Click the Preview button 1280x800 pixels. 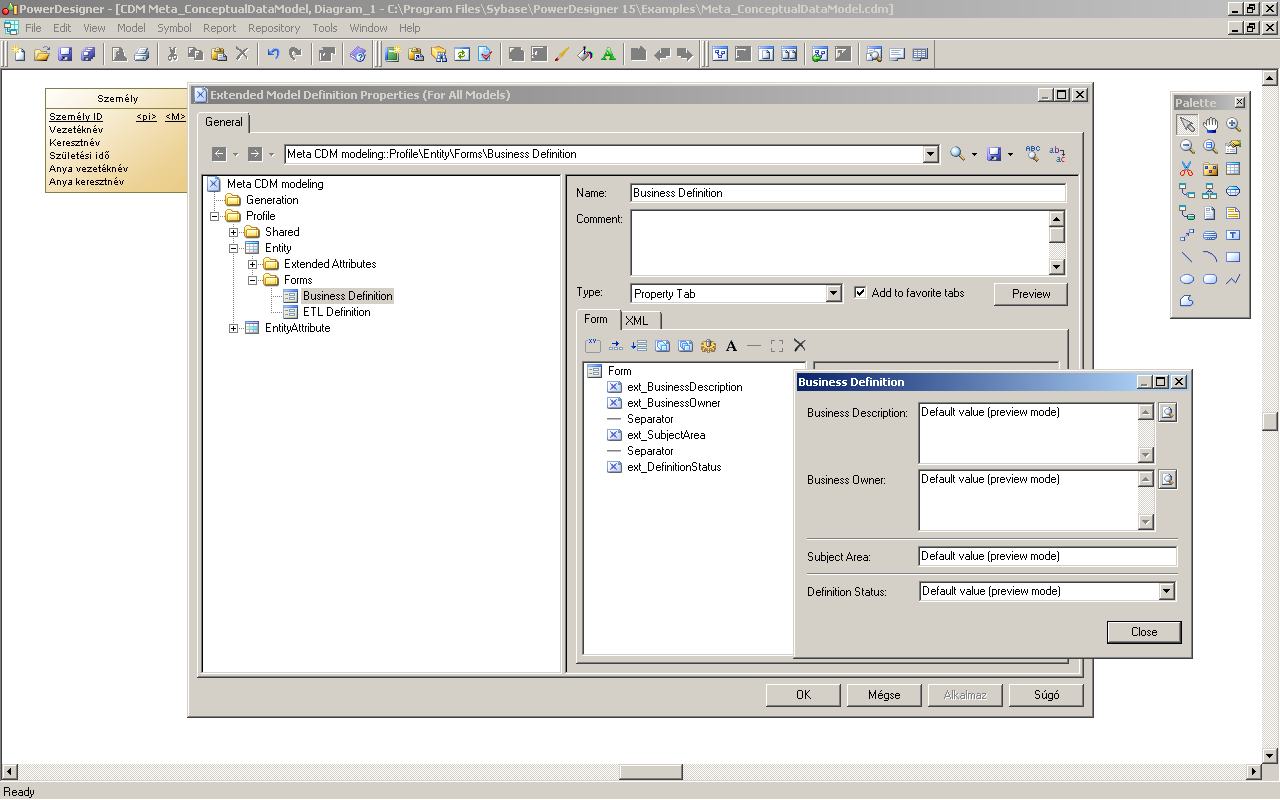click(1031, 294)
